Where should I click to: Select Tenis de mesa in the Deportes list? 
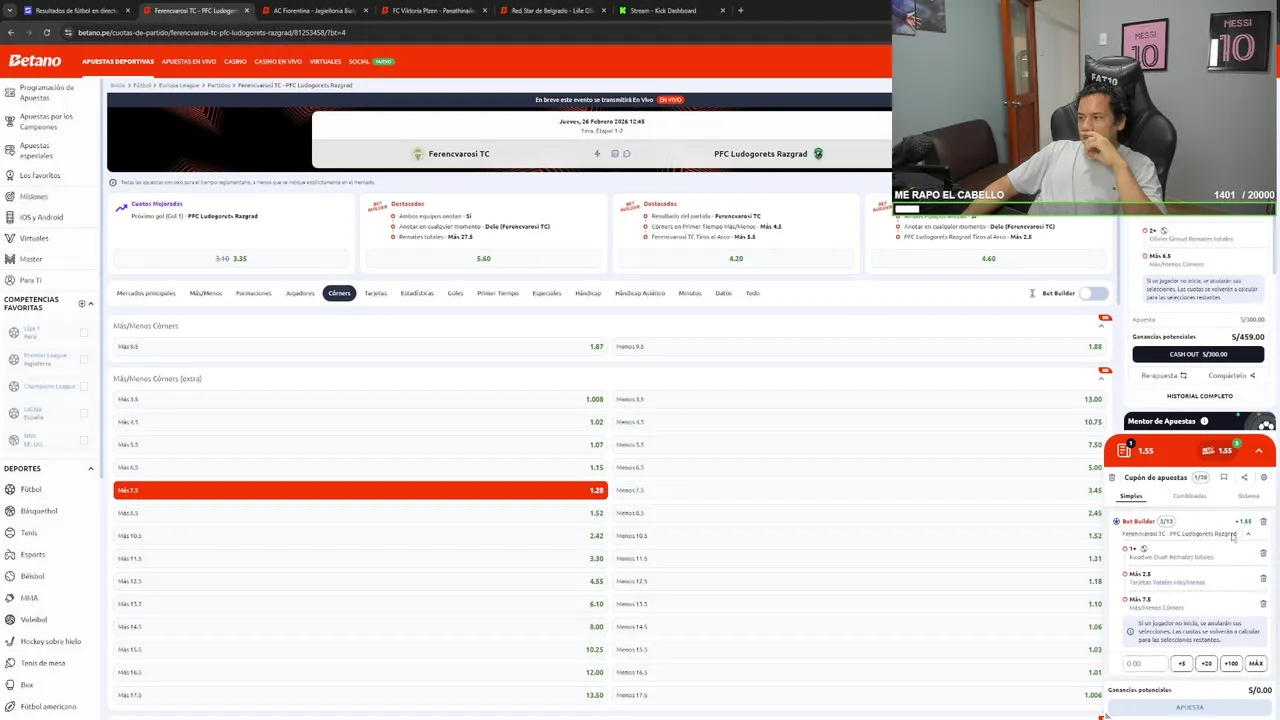[x=42, y=663]
